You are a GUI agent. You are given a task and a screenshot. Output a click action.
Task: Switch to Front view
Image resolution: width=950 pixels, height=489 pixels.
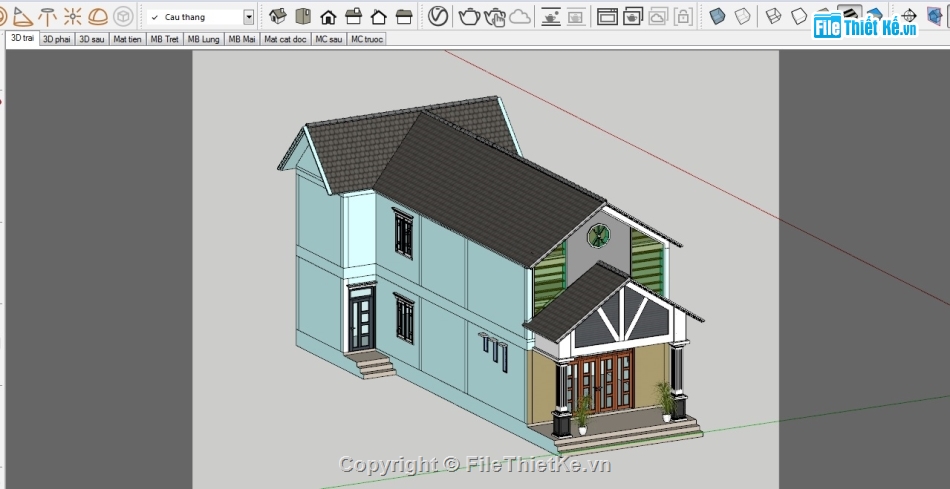328,17
